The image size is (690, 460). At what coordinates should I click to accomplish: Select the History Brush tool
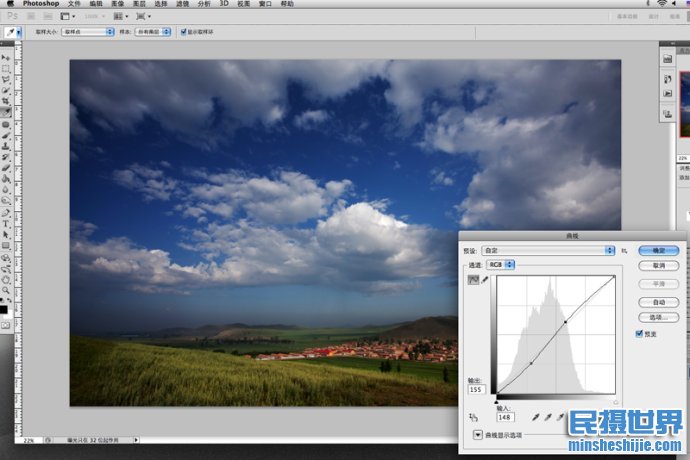pyautogui.click(x=6, y=157)
